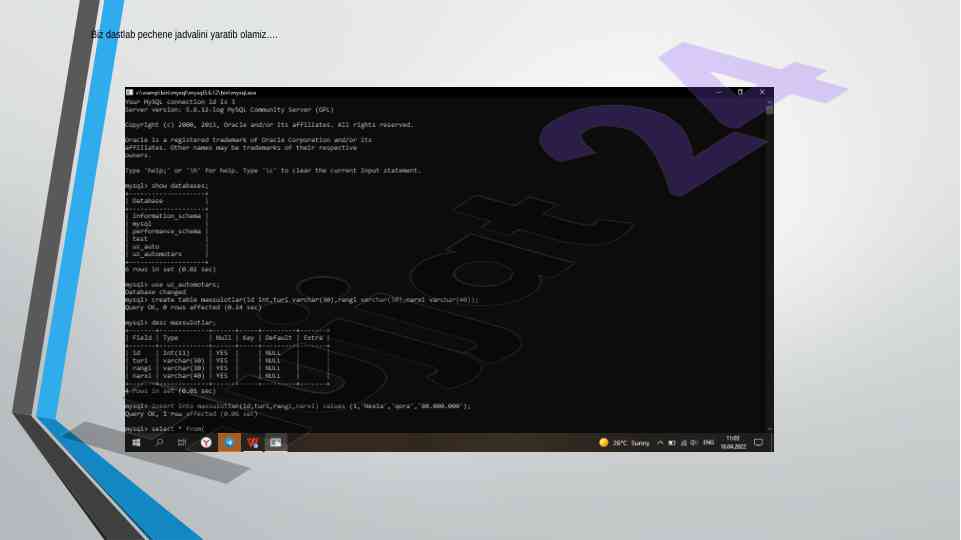Image resolution: width=961 pixels, height=540 pixels.
Task: Select the command prompt taskbar icon
Action: click(x=276, y=442)
